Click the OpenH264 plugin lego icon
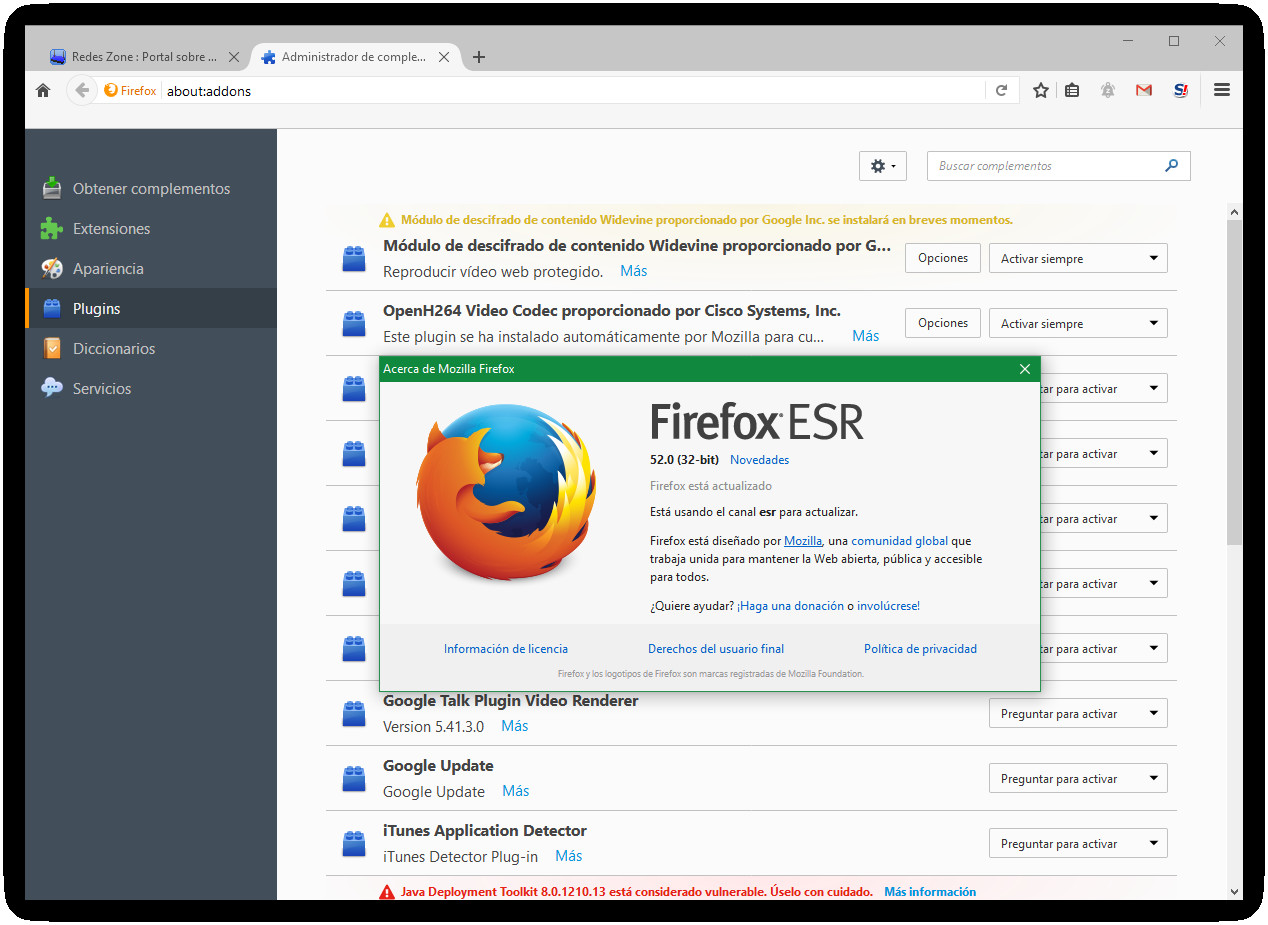This screenshot has height=925, width=1268. [x=354, y=324]
